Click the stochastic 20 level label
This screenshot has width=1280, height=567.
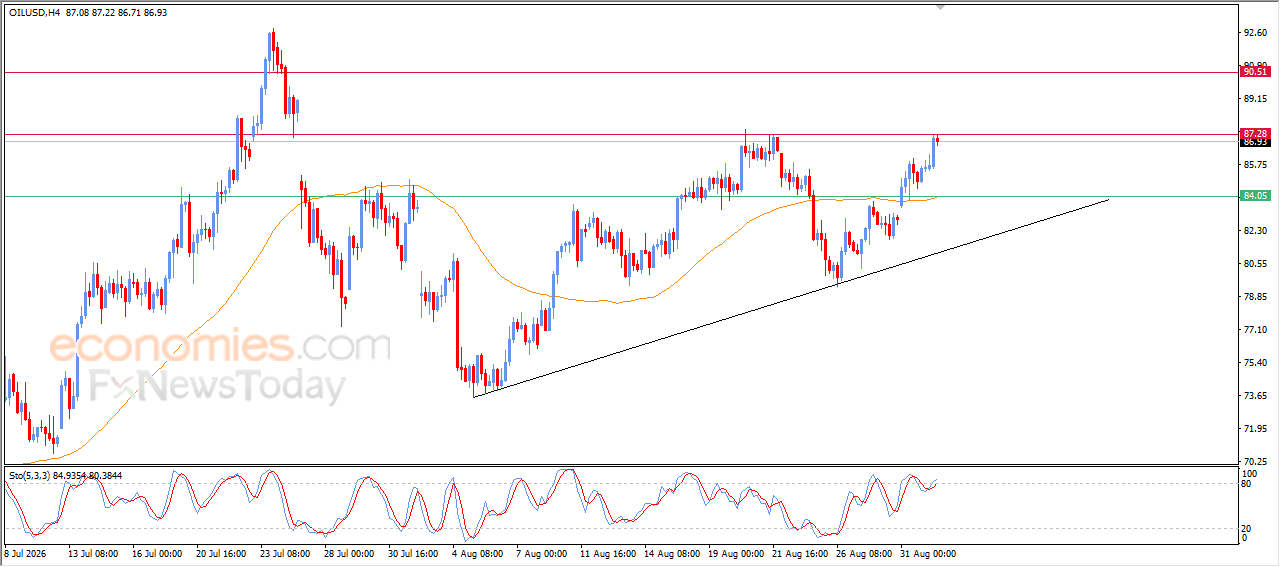pos(1247,528)
